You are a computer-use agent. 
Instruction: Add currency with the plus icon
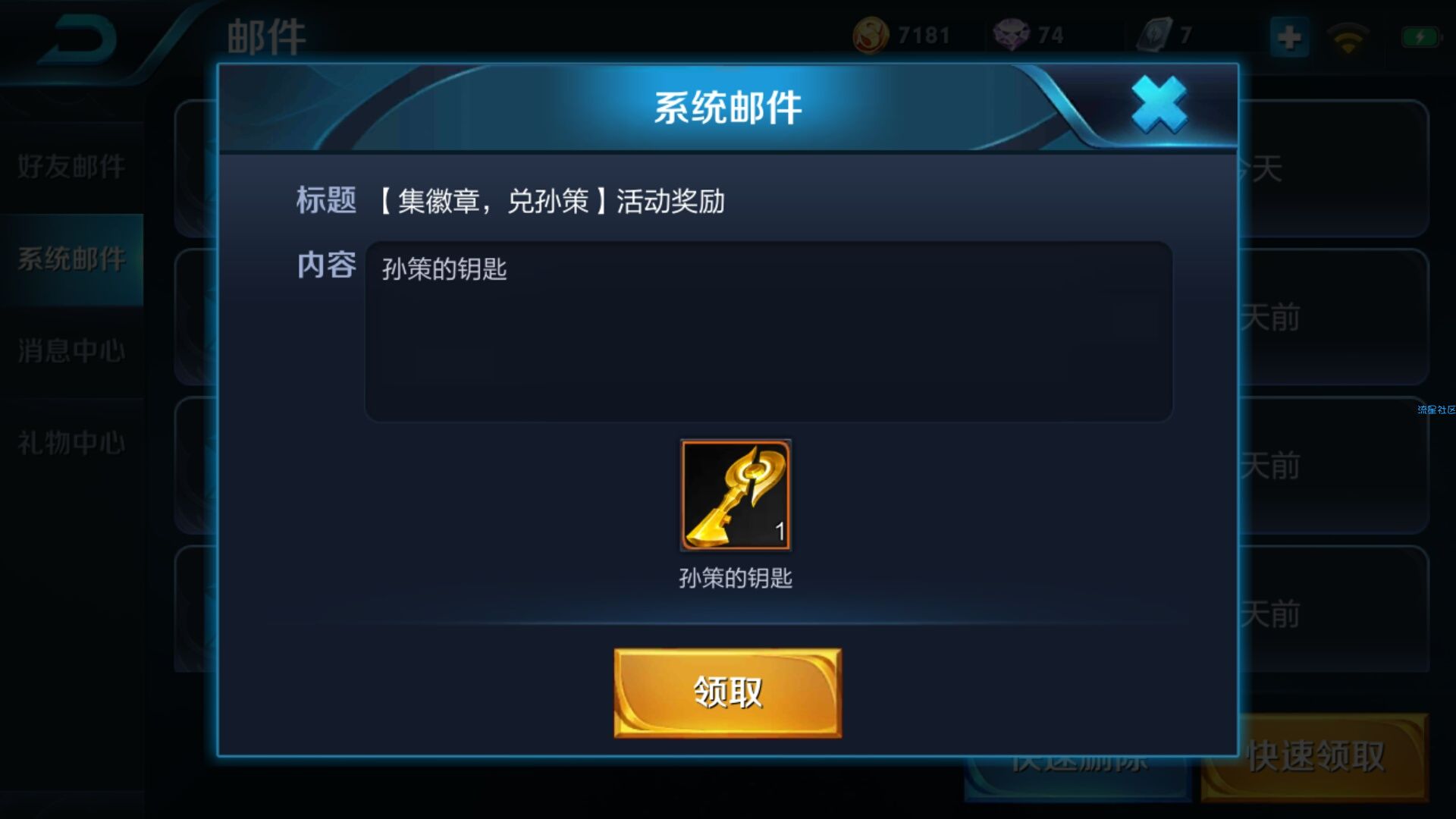(1289, 36)
